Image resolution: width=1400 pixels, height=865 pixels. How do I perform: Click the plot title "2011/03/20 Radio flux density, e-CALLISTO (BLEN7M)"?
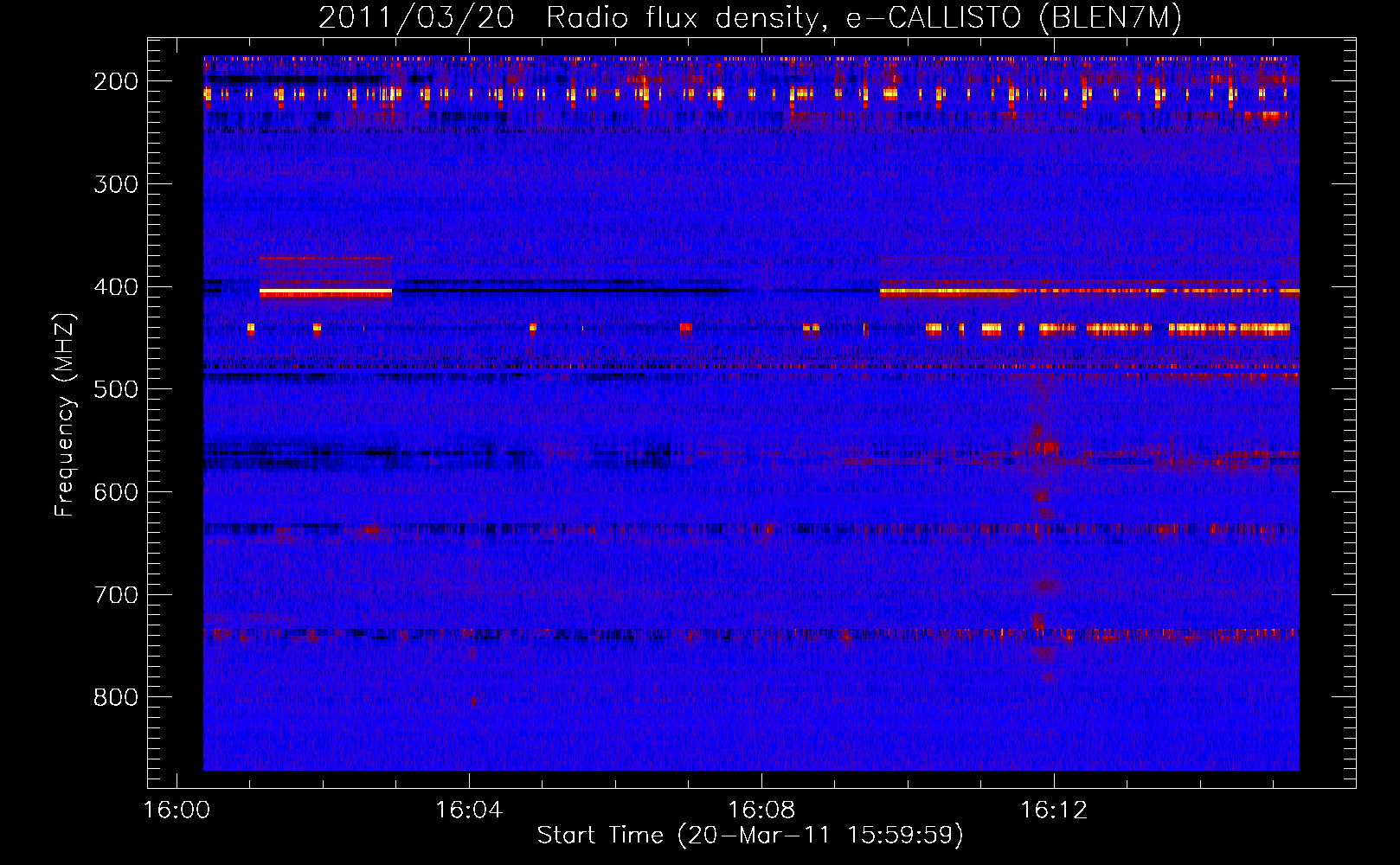[x=750, y=18]
